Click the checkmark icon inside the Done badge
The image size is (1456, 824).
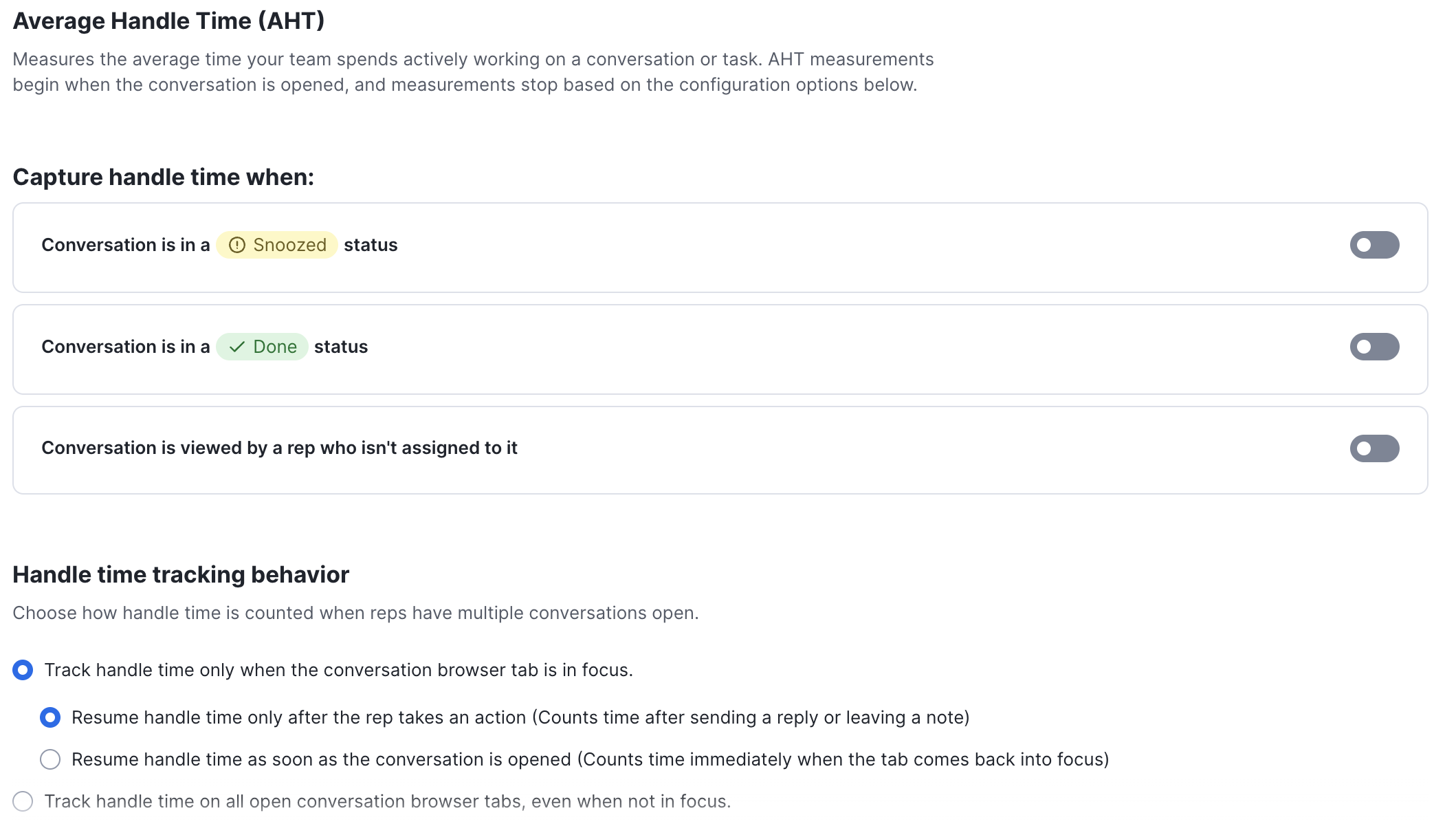(x=236, y=347)
